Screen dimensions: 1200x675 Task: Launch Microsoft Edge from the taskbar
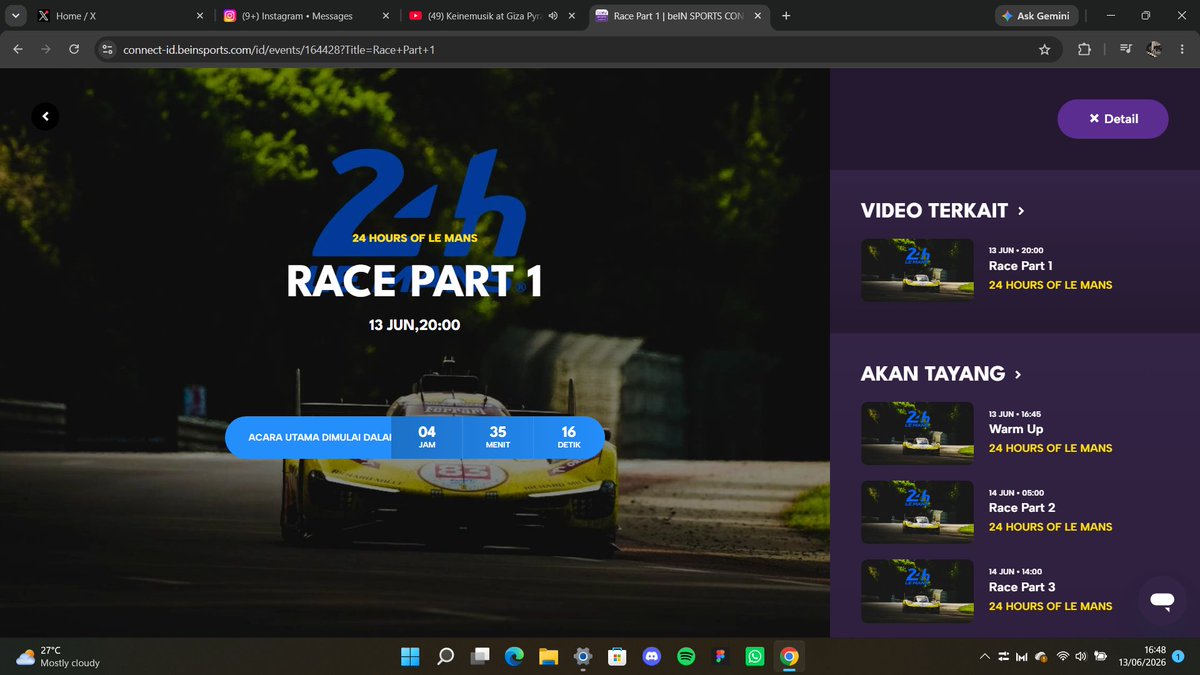coord(515,656)
